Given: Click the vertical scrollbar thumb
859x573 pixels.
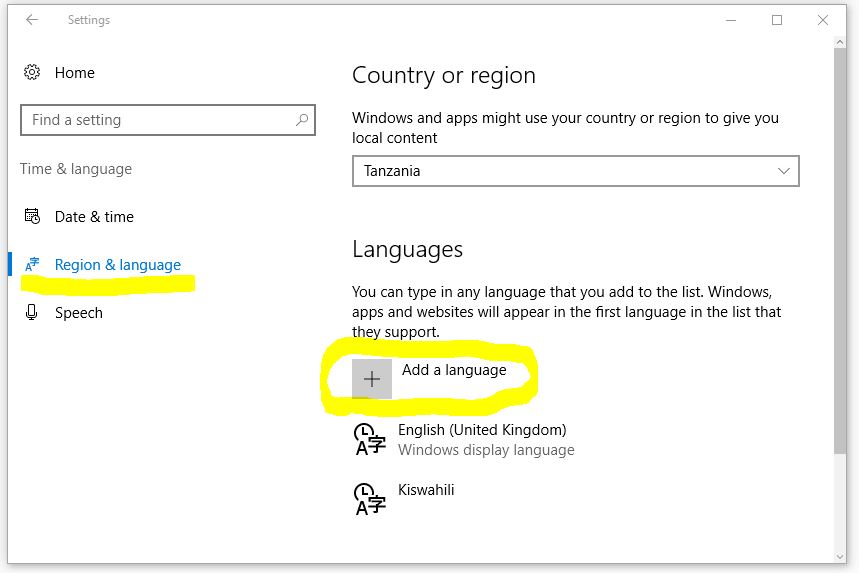Looking at the screenshot, I should [x=840, y=250].
